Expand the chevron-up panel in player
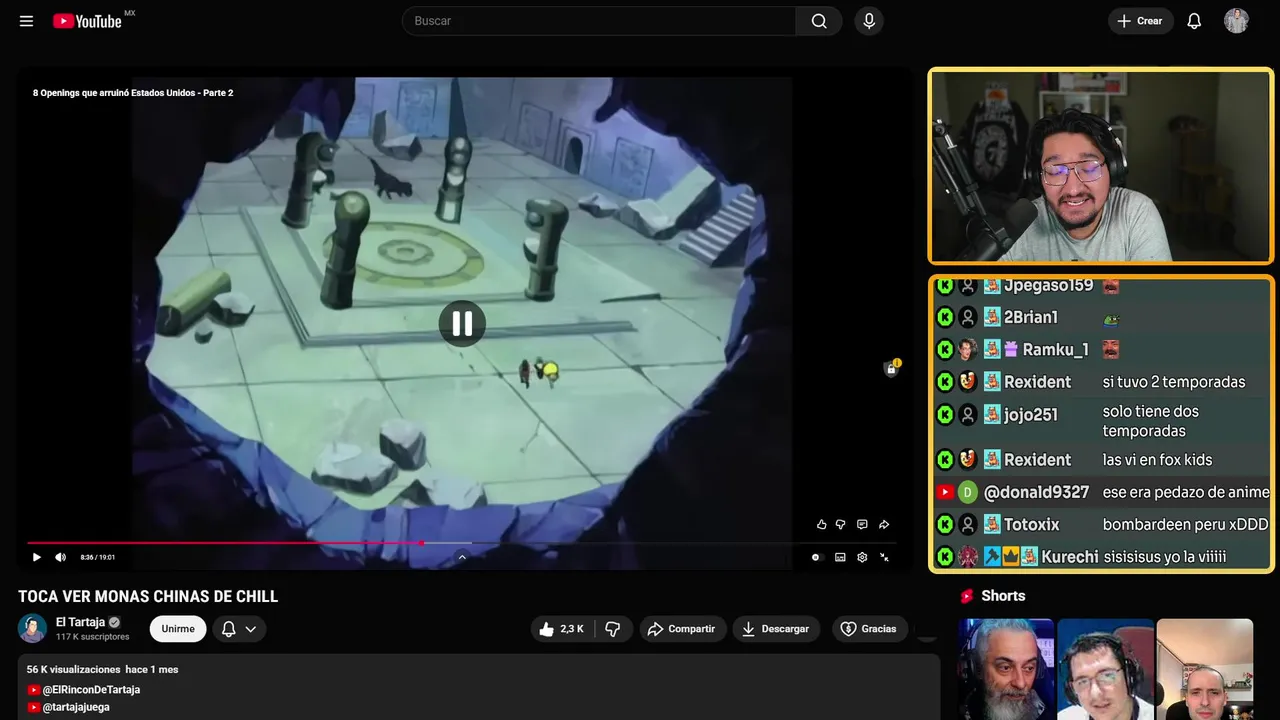This screenshot has width=1280, height=720. pos(462,557)
